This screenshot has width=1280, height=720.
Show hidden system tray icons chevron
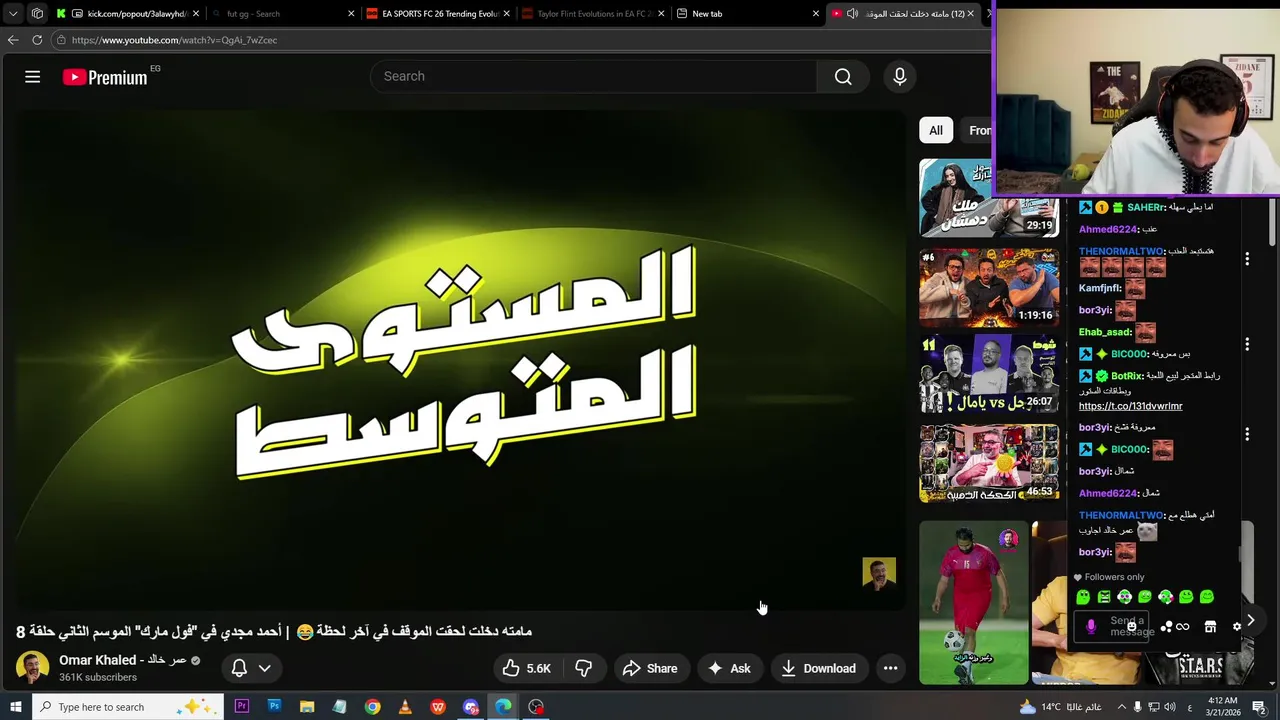(x=1121, y=707)
